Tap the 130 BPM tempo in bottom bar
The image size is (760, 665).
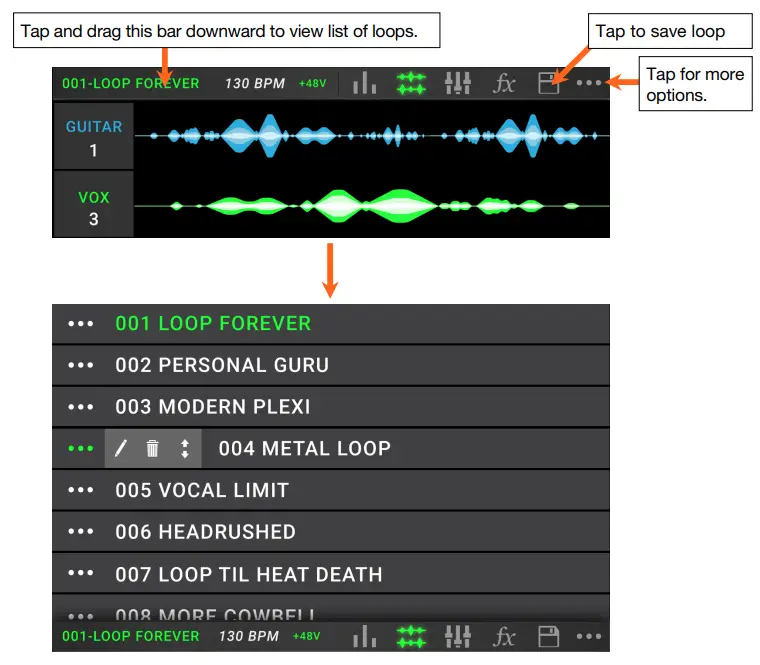coord(249,636)
